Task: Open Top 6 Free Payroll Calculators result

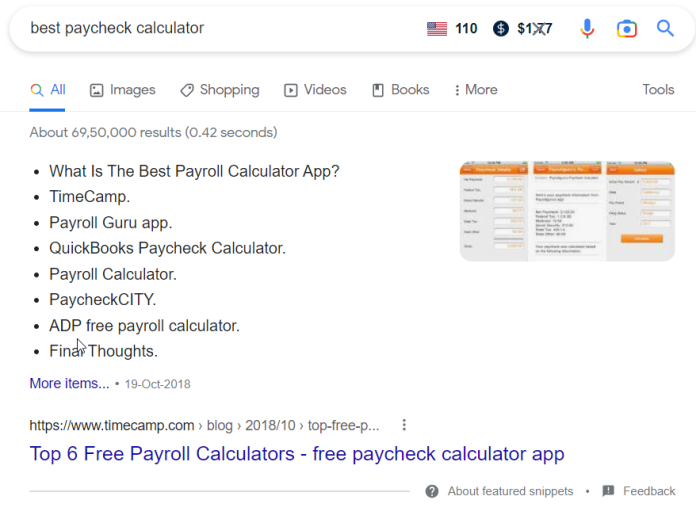Action: coord(297,454)
